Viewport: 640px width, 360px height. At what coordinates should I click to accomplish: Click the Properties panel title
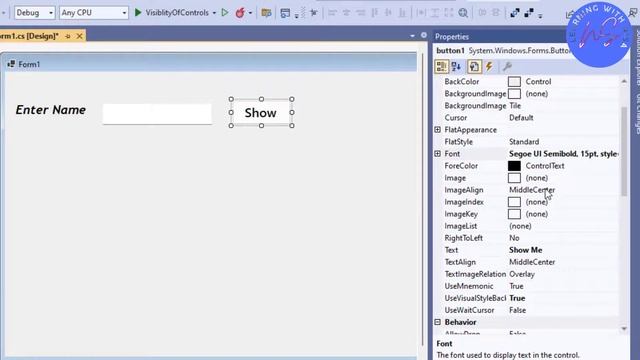coord(452,37)
